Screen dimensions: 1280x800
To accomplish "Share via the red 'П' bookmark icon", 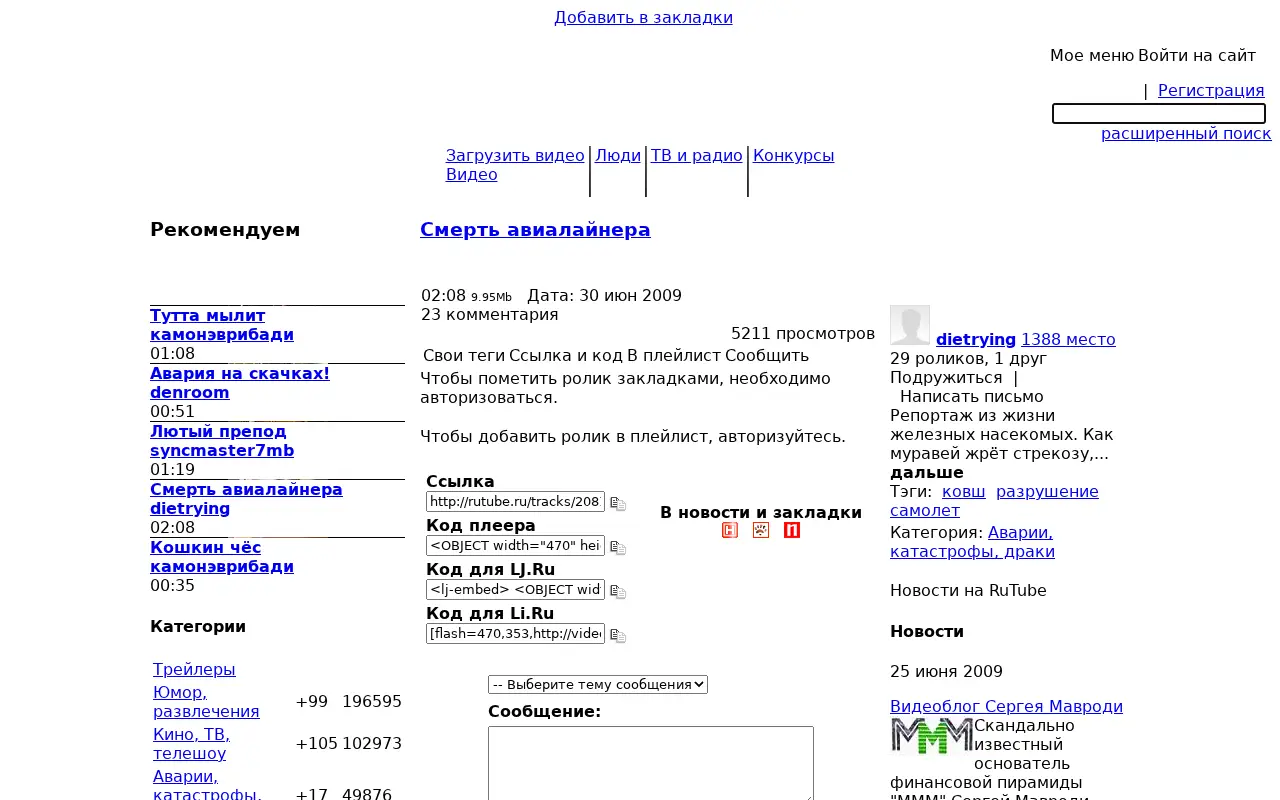I will tap(792, 530).
